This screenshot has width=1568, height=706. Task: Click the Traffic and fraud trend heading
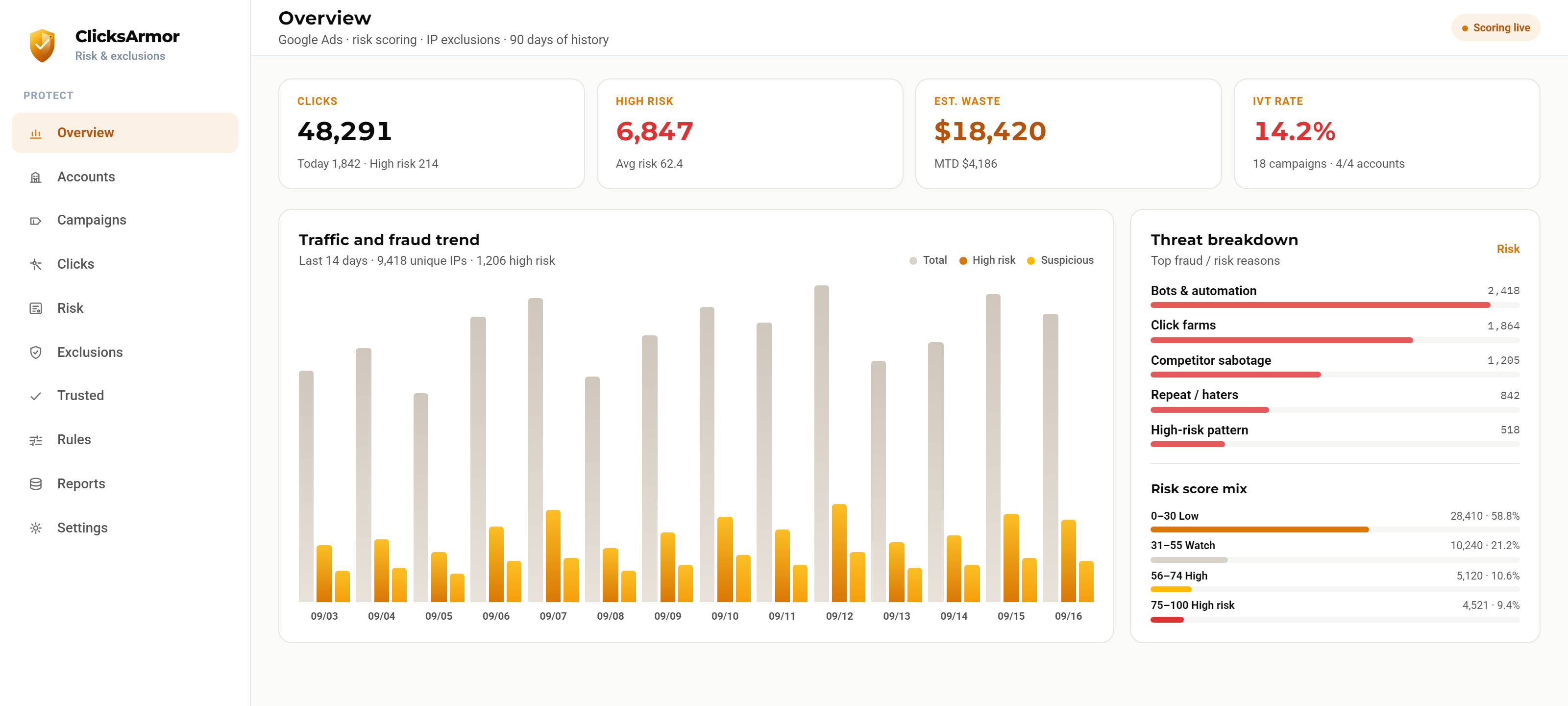click(389, 239)
